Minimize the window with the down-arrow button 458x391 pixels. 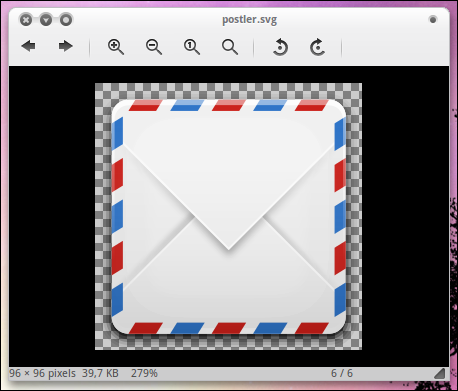click(46, 20)
